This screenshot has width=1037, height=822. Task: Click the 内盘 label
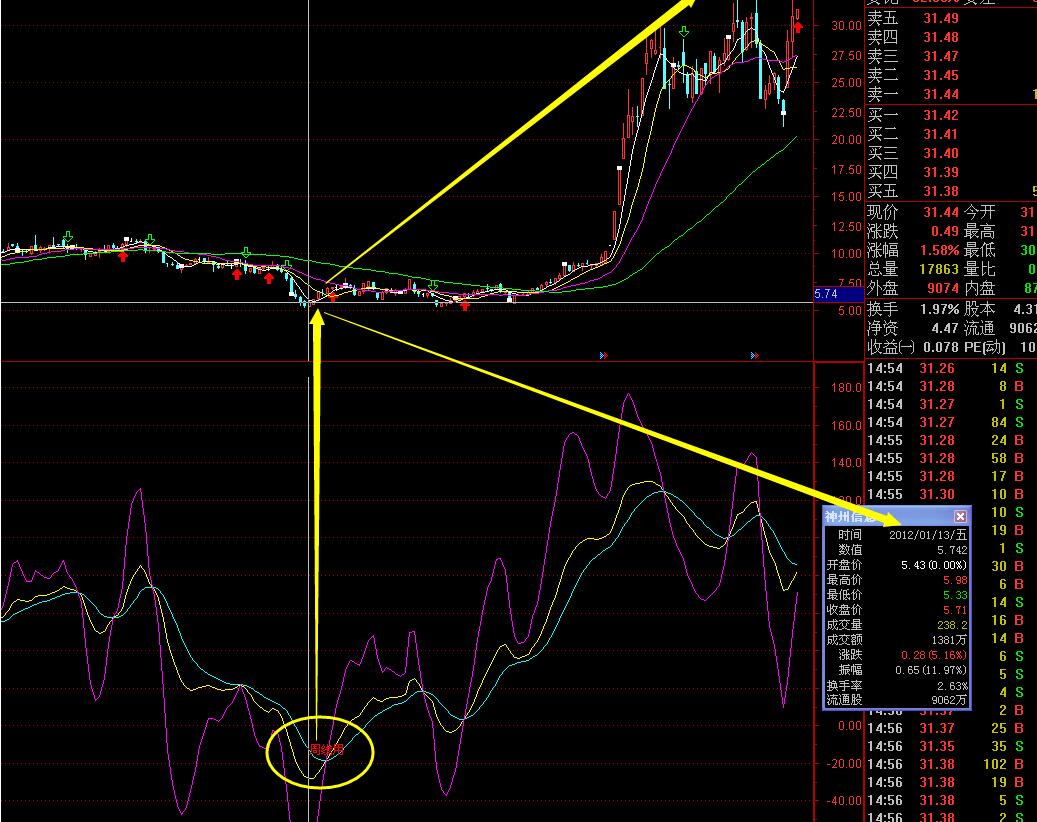click(x=979, y=289)
